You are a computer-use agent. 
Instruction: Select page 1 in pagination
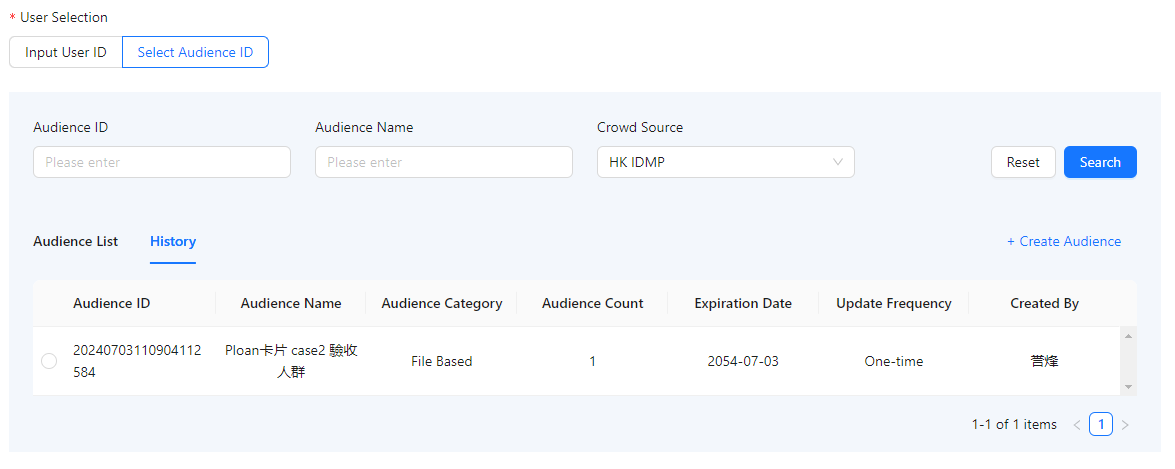tap(1101, 425)
